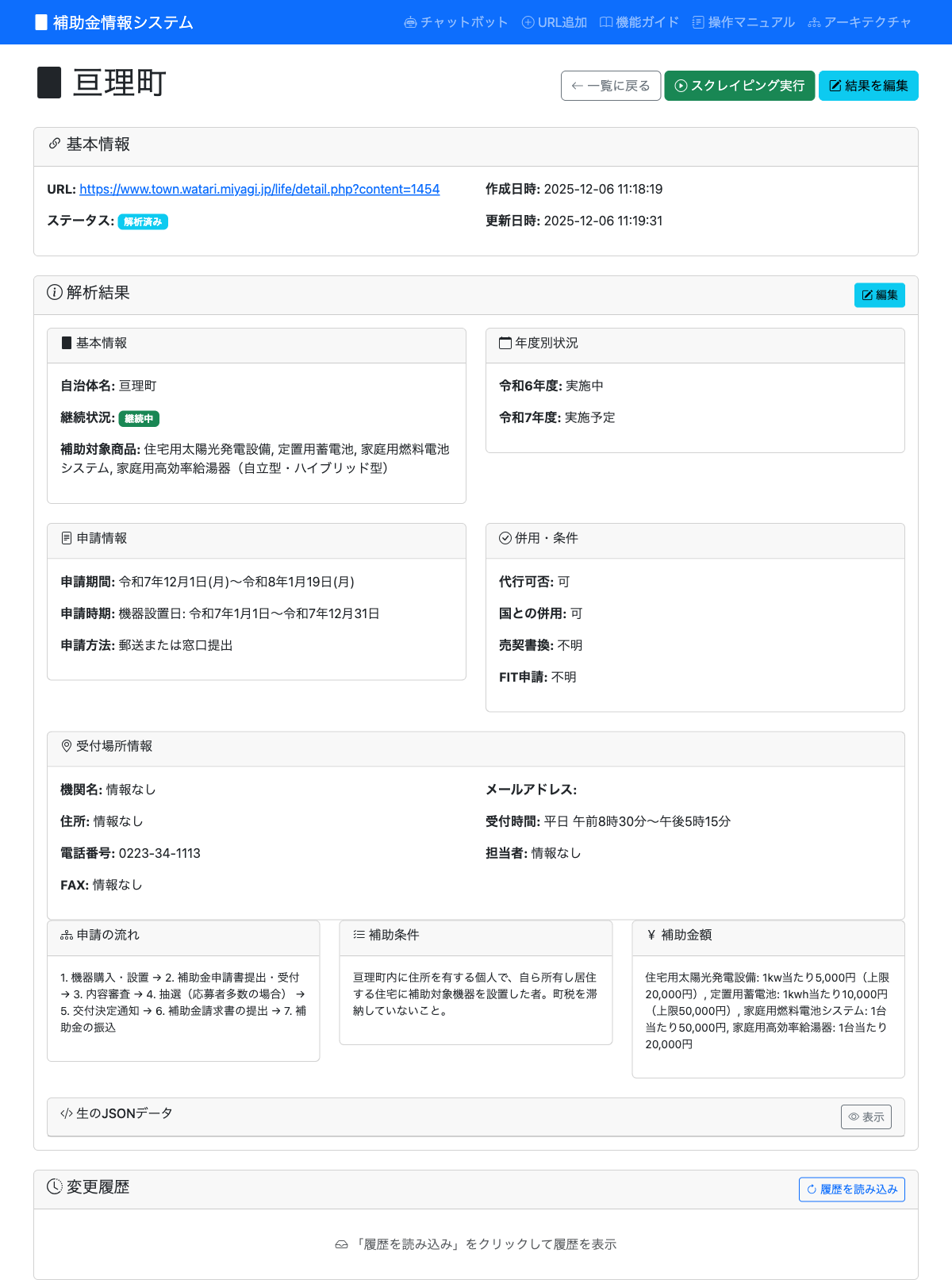Open the アーキテクチャ page
Image resolution: width=952 pixels, height=1280 pixels.
click(x=859, y=22)
